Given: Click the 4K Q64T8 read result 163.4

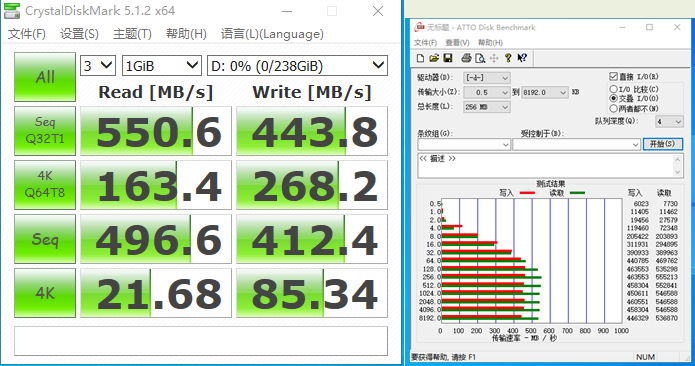Looking at the screenshot, I should click(x=156, y=185).
